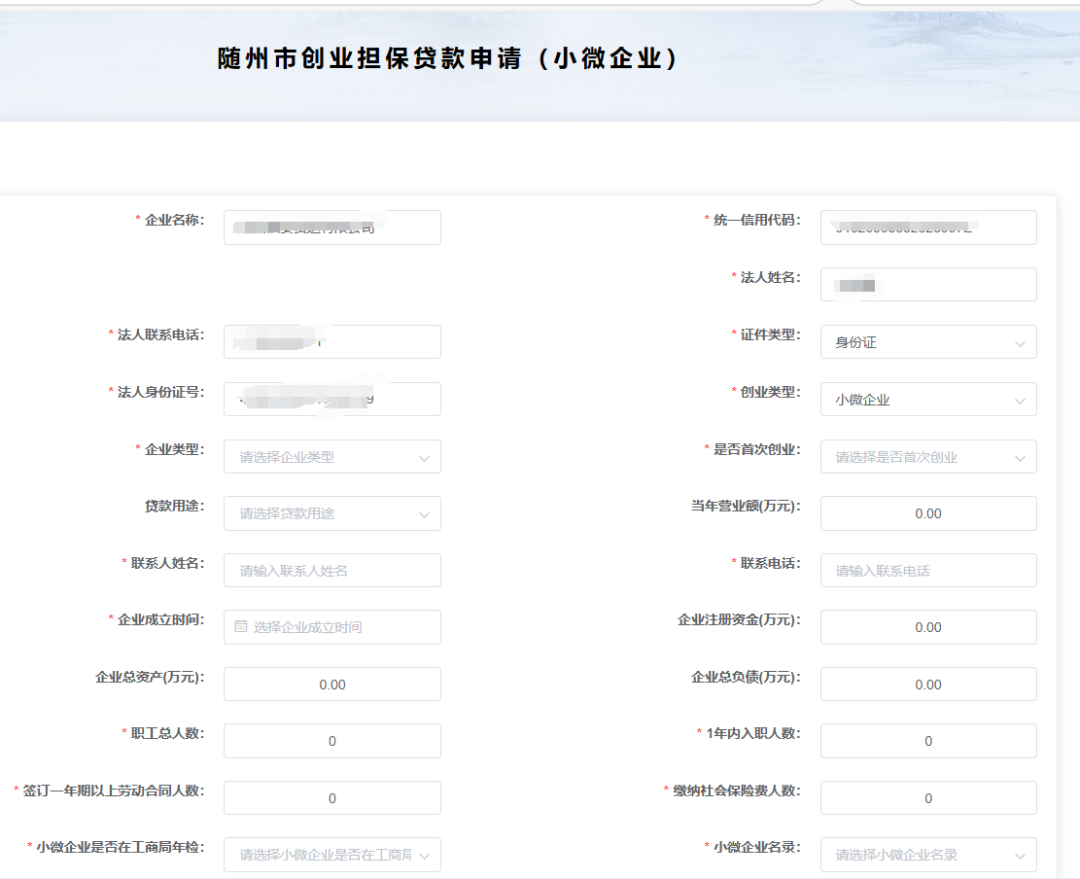
Task: Click the 当年营业额(万元) amount field
Action: pos(928,513)
